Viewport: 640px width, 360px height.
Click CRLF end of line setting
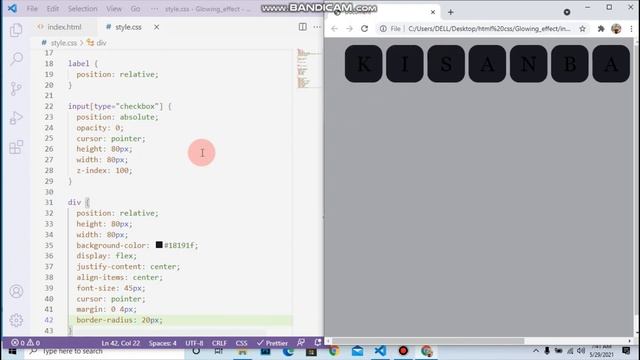pyautogui.click(x=219, y=343)
